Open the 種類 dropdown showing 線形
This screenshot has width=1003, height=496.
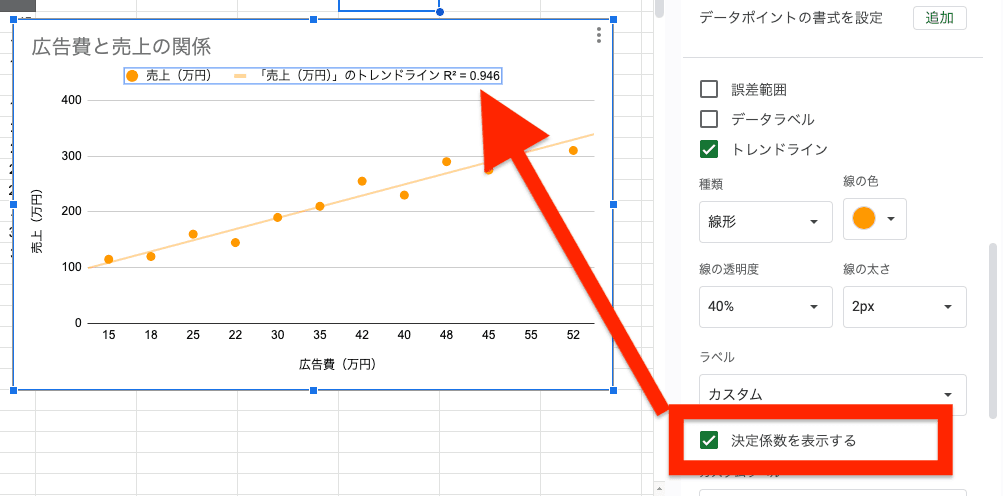click(765, 221)
